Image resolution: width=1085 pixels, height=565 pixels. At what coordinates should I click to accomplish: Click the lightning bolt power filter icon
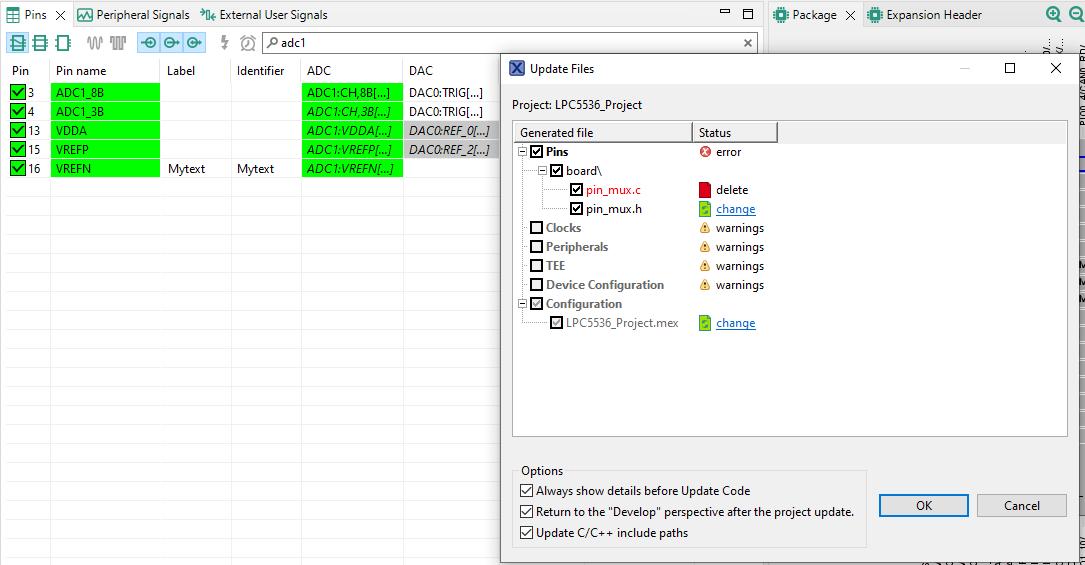click(224, 43)
